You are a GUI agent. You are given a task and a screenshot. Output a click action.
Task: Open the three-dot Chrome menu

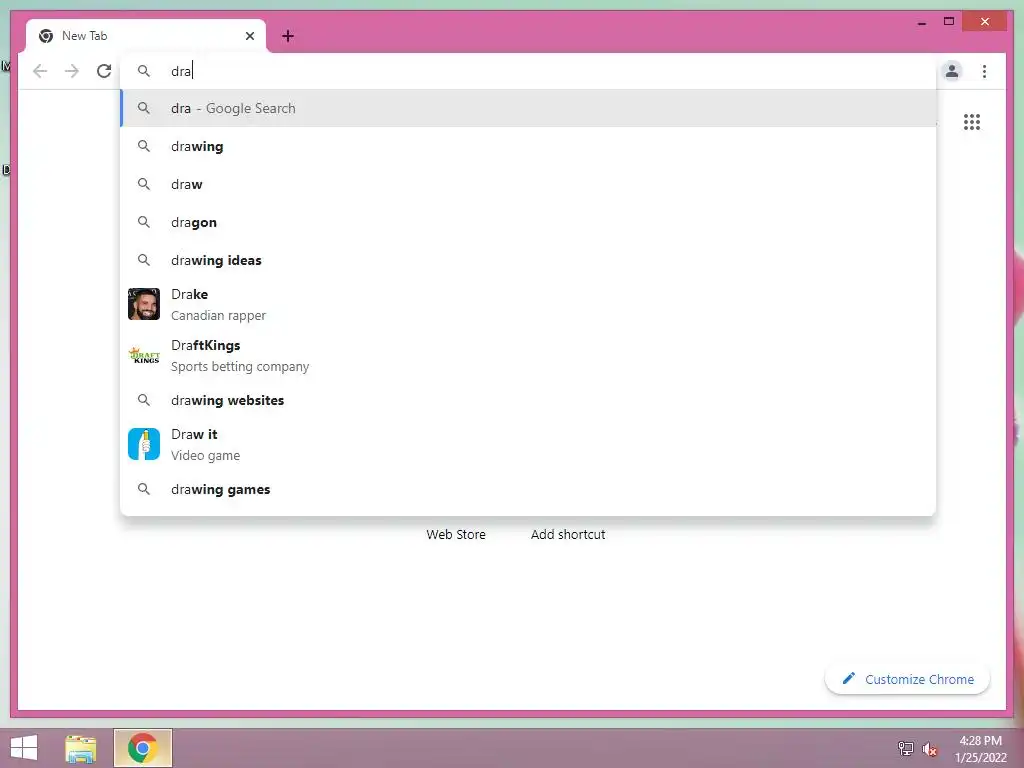[984, 71]
